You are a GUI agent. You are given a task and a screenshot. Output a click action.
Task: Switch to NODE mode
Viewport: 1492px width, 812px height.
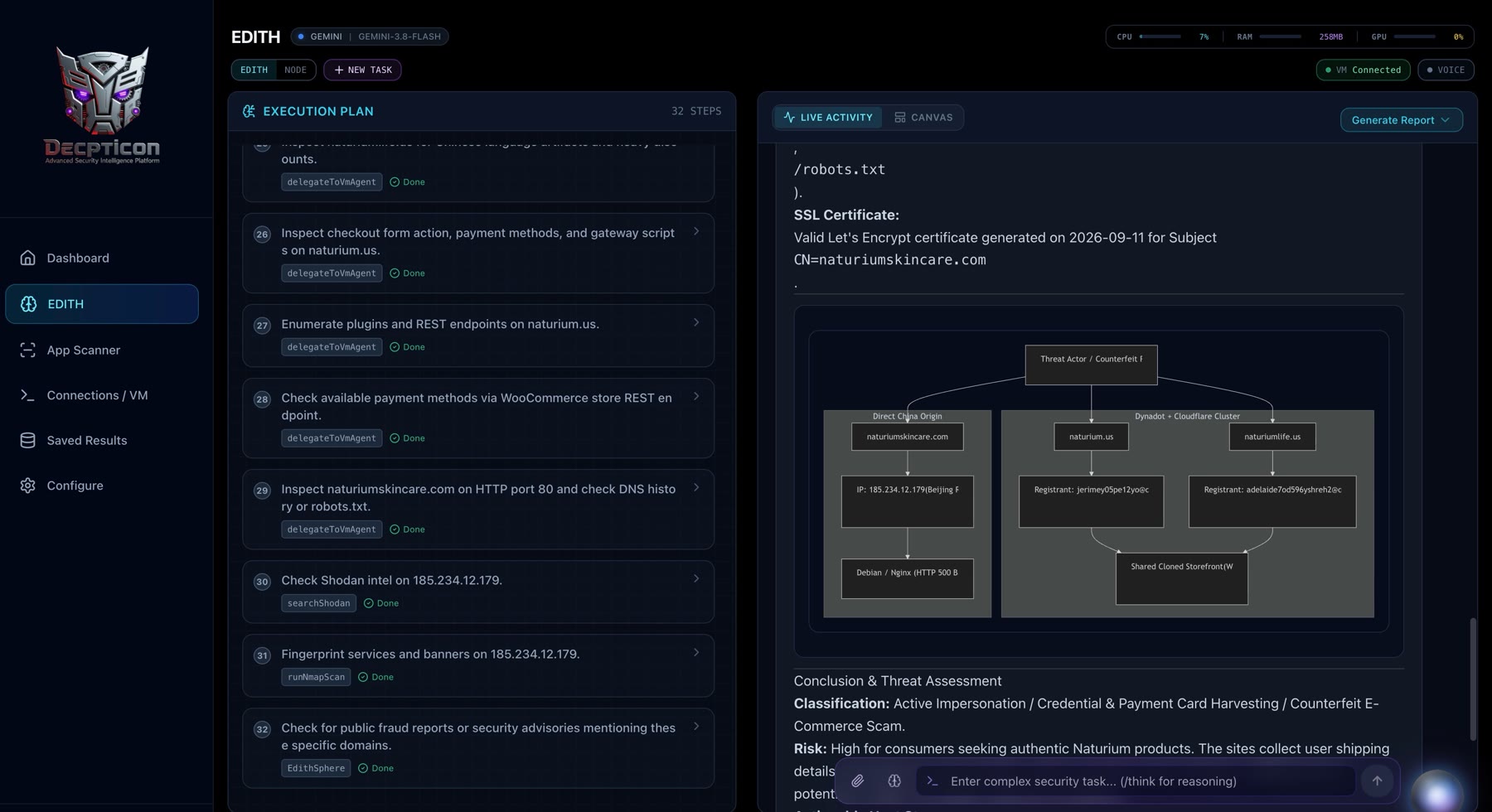click(x=295, y=70)
